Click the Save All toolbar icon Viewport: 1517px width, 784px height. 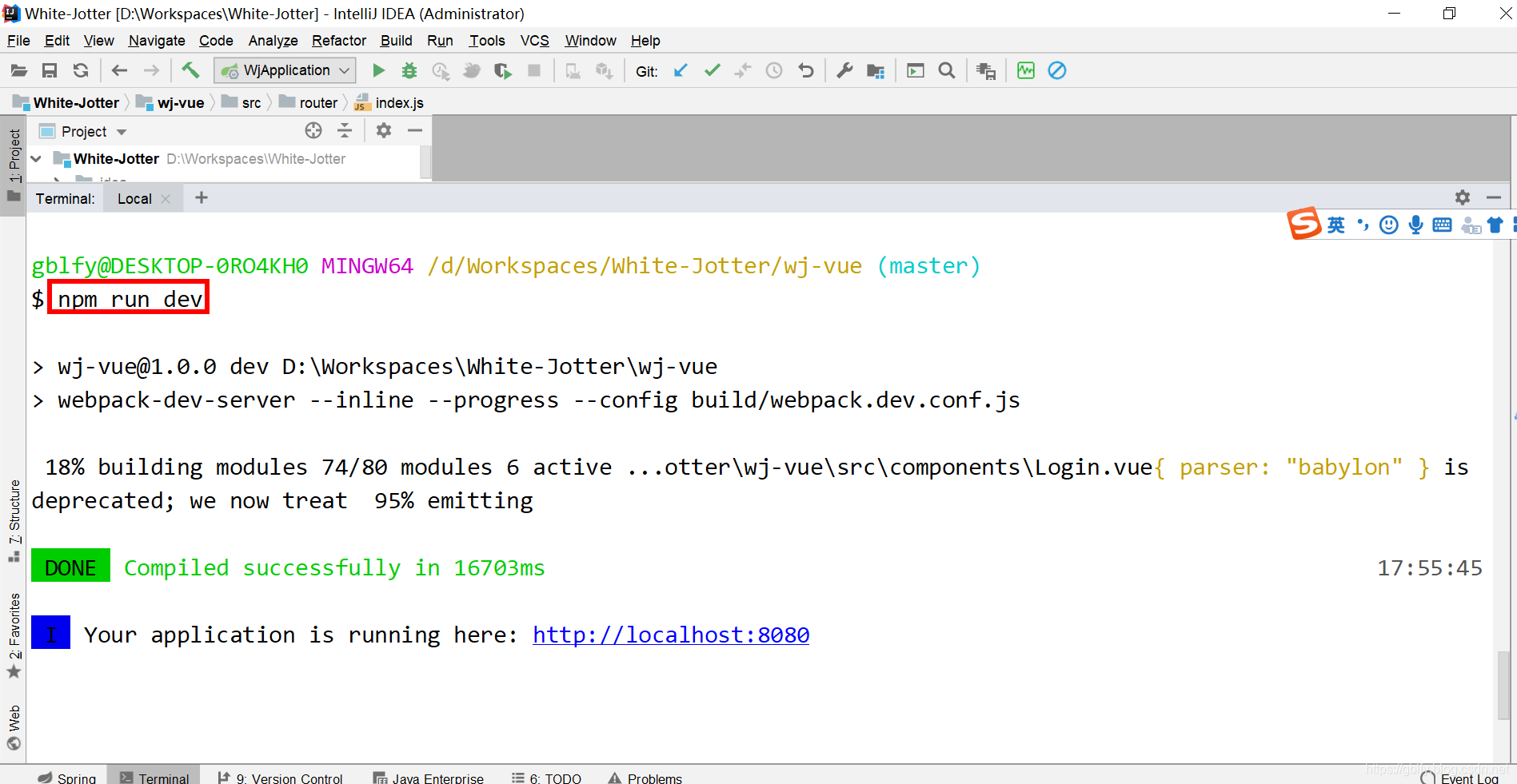(50, 71)
